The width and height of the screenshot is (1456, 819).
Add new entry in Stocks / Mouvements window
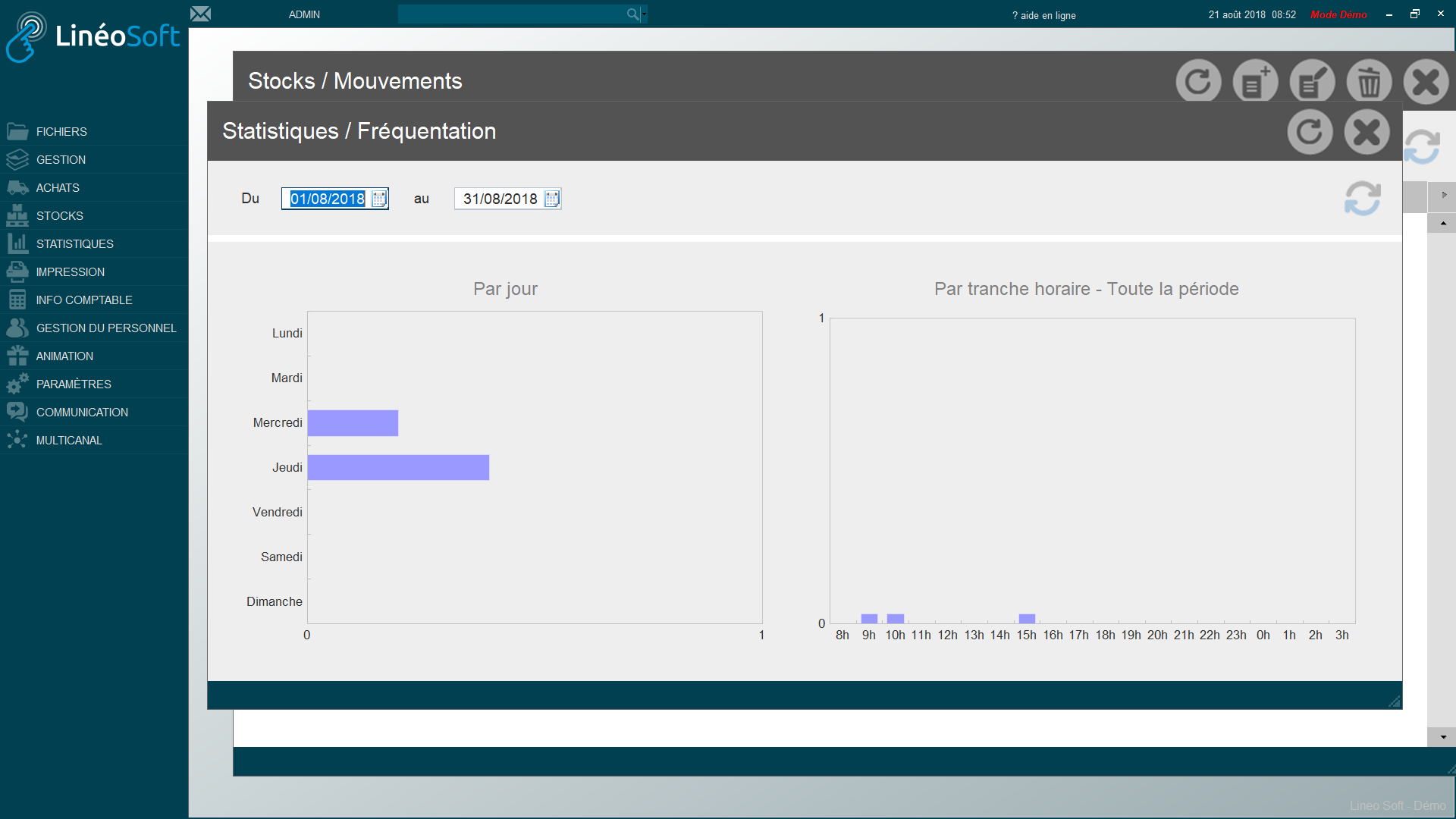click(1255, 81)
